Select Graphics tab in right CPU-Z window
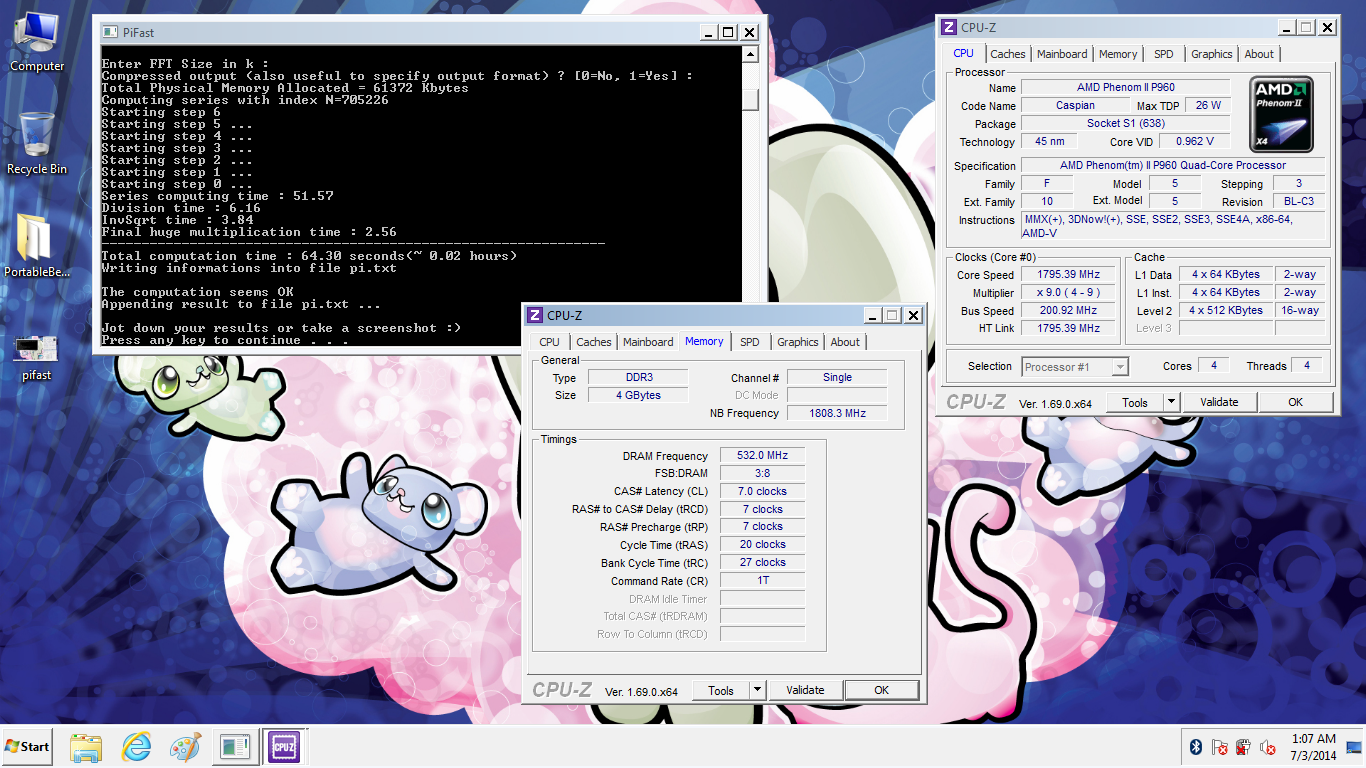Screen dimensions: 1366x768 [1211, 54]
